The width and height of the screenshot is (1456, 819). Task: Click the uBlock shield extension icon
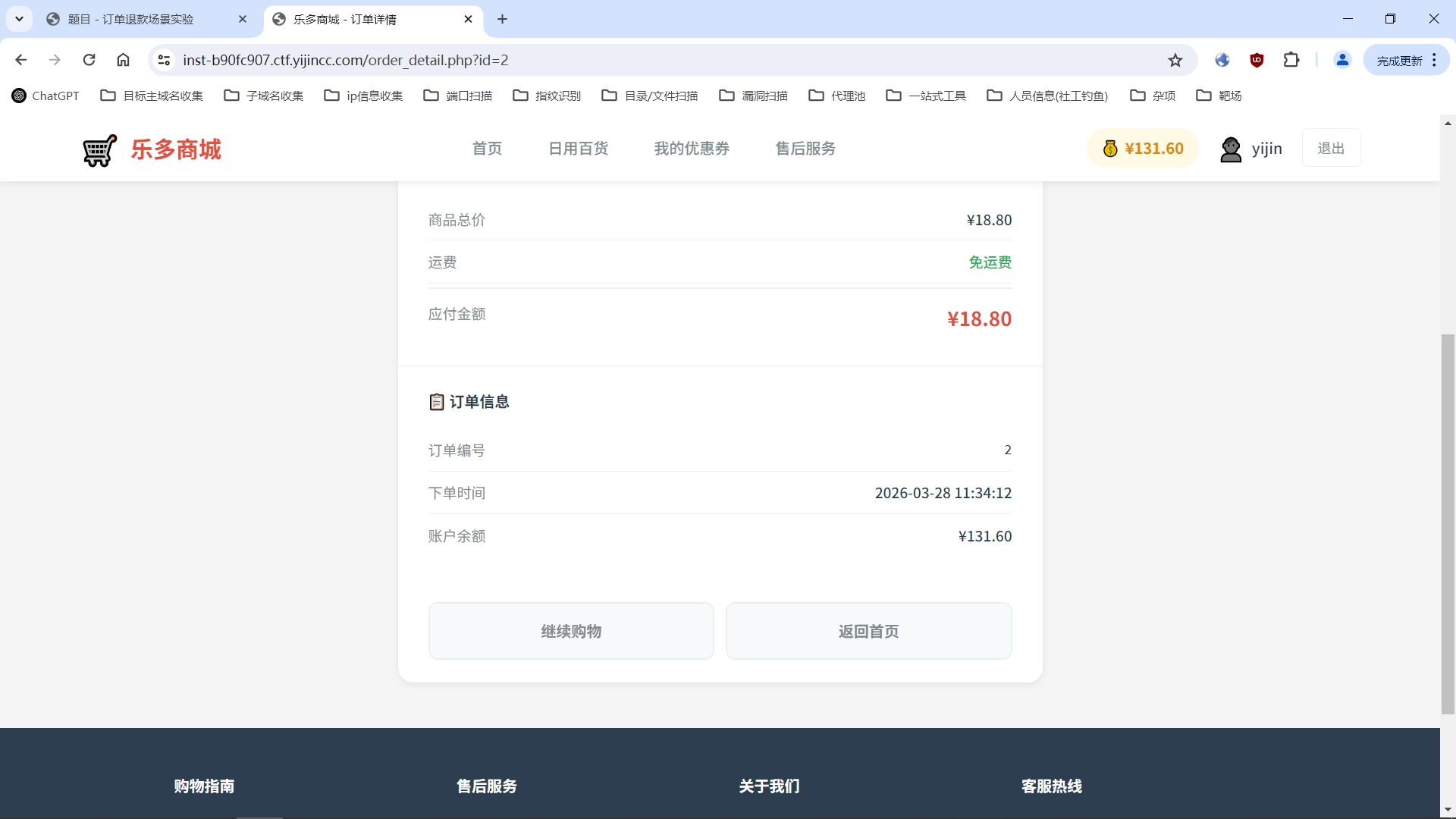[1257, 60]
